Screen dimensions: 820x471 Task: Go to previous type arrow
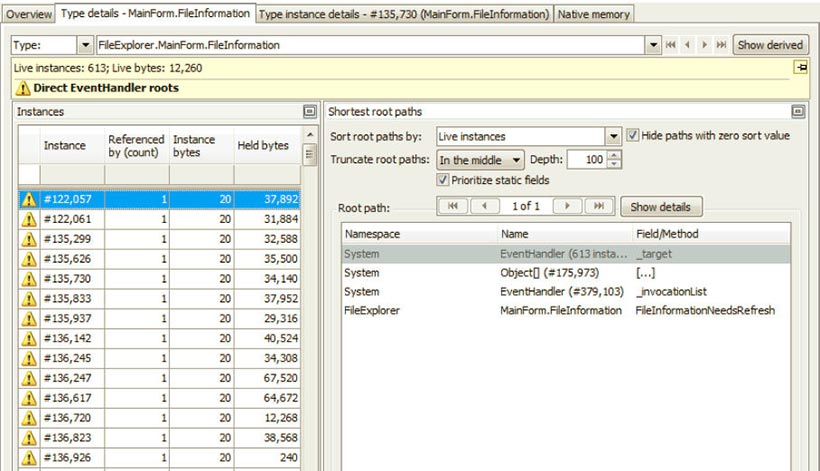[688, 45]
